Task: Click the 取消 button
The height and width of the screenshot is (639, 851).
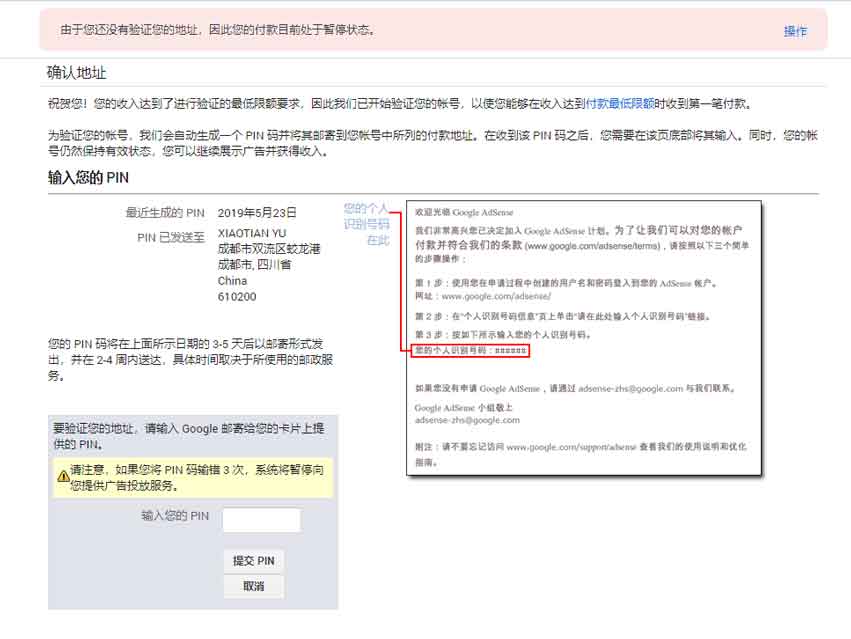Action: 253,587
